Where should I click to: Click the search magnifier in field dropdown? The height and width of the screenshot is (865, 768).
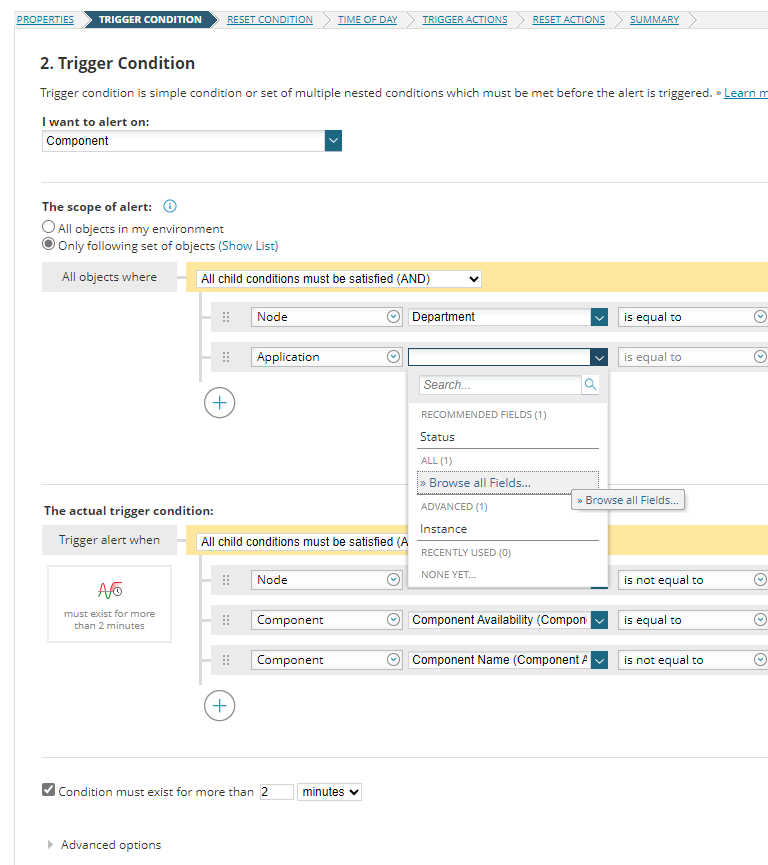[591, 384]
